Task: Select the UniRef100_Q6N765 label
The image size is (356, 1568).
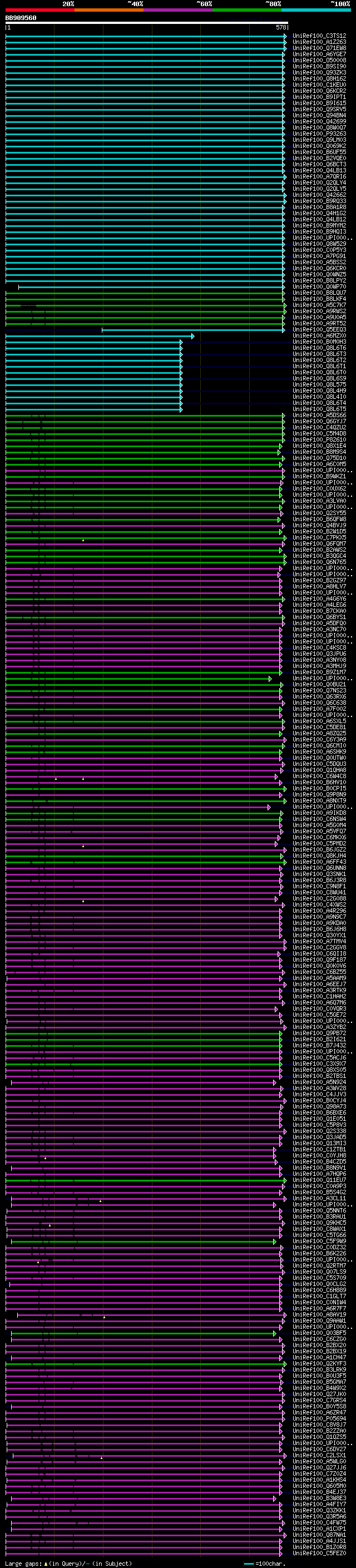Action: tap(319, 562)
